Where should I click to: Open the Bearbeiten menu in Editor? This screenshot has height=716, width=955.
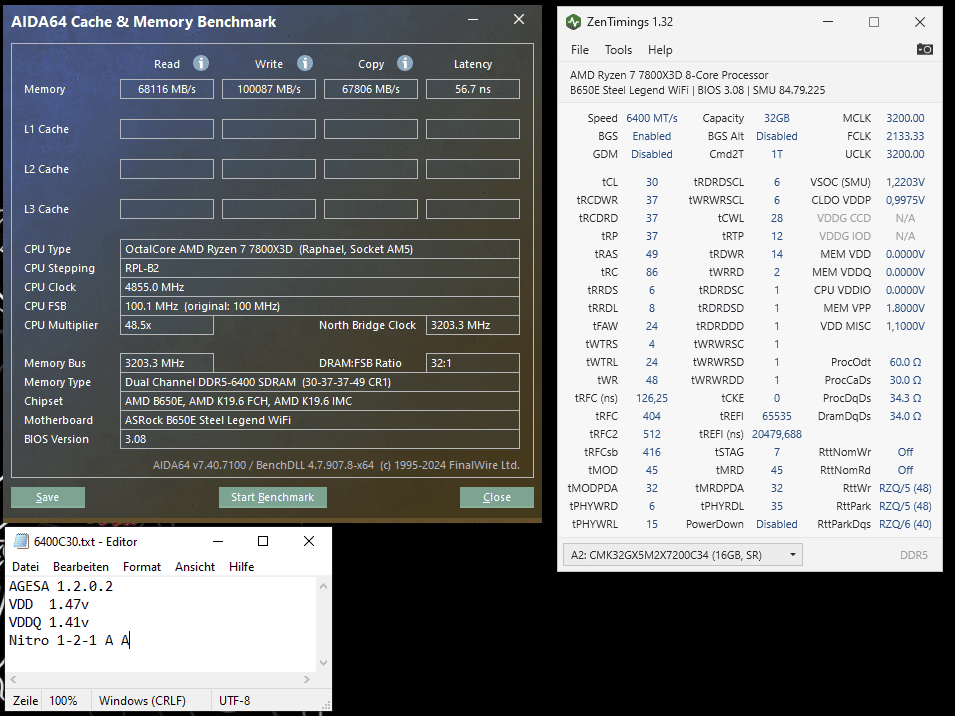click(81, 567)
